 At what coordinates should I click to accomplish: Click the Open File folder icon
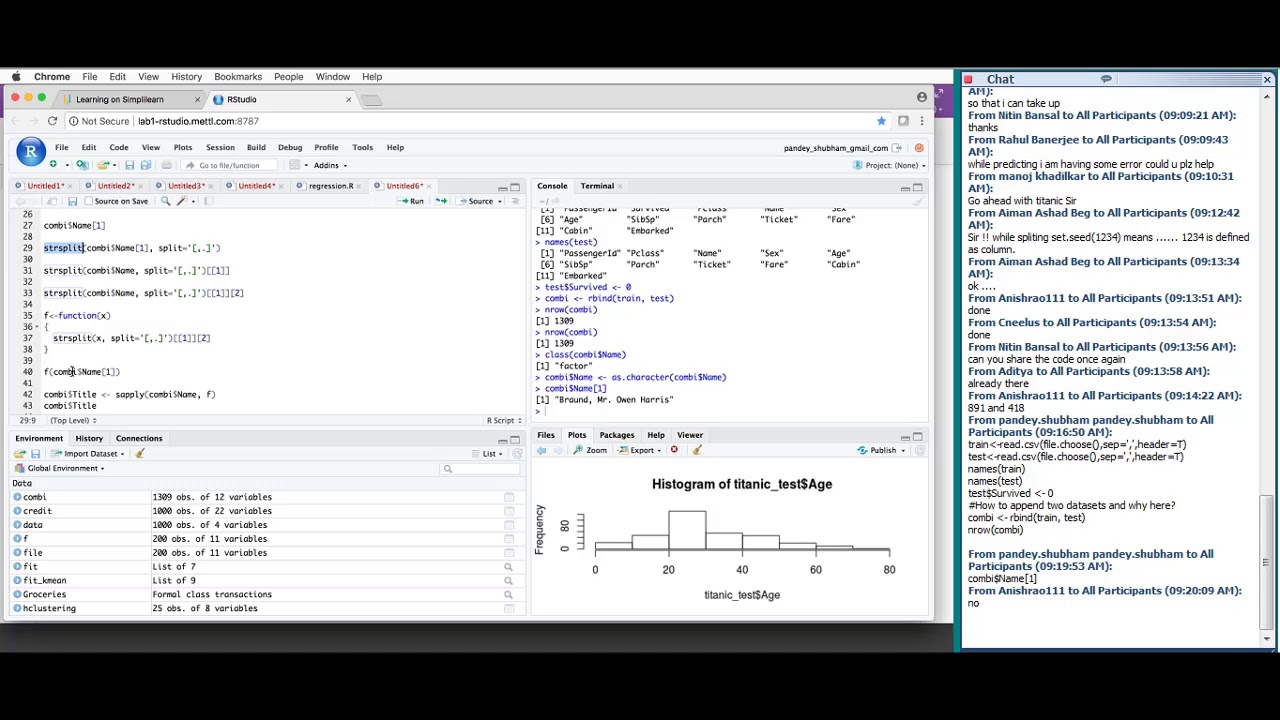point(104,165)
